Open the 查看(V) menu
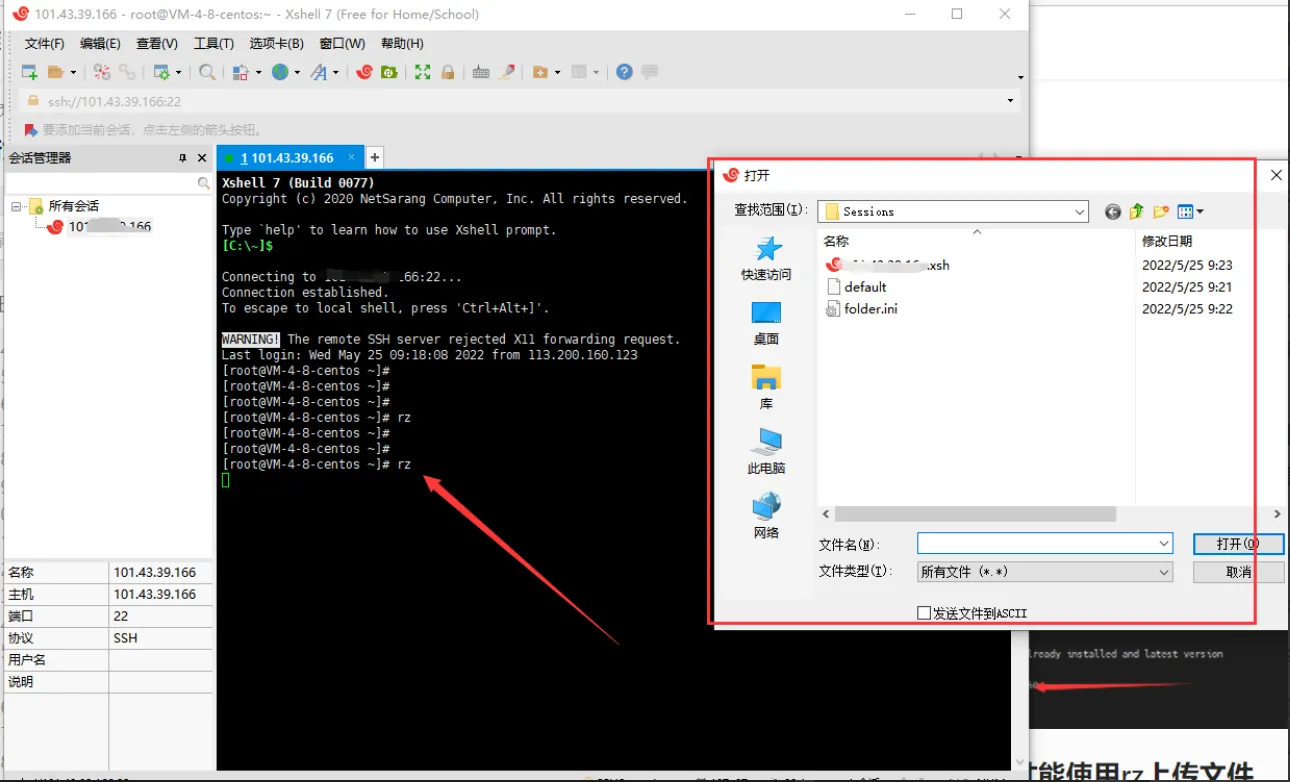 click(157, 43)
